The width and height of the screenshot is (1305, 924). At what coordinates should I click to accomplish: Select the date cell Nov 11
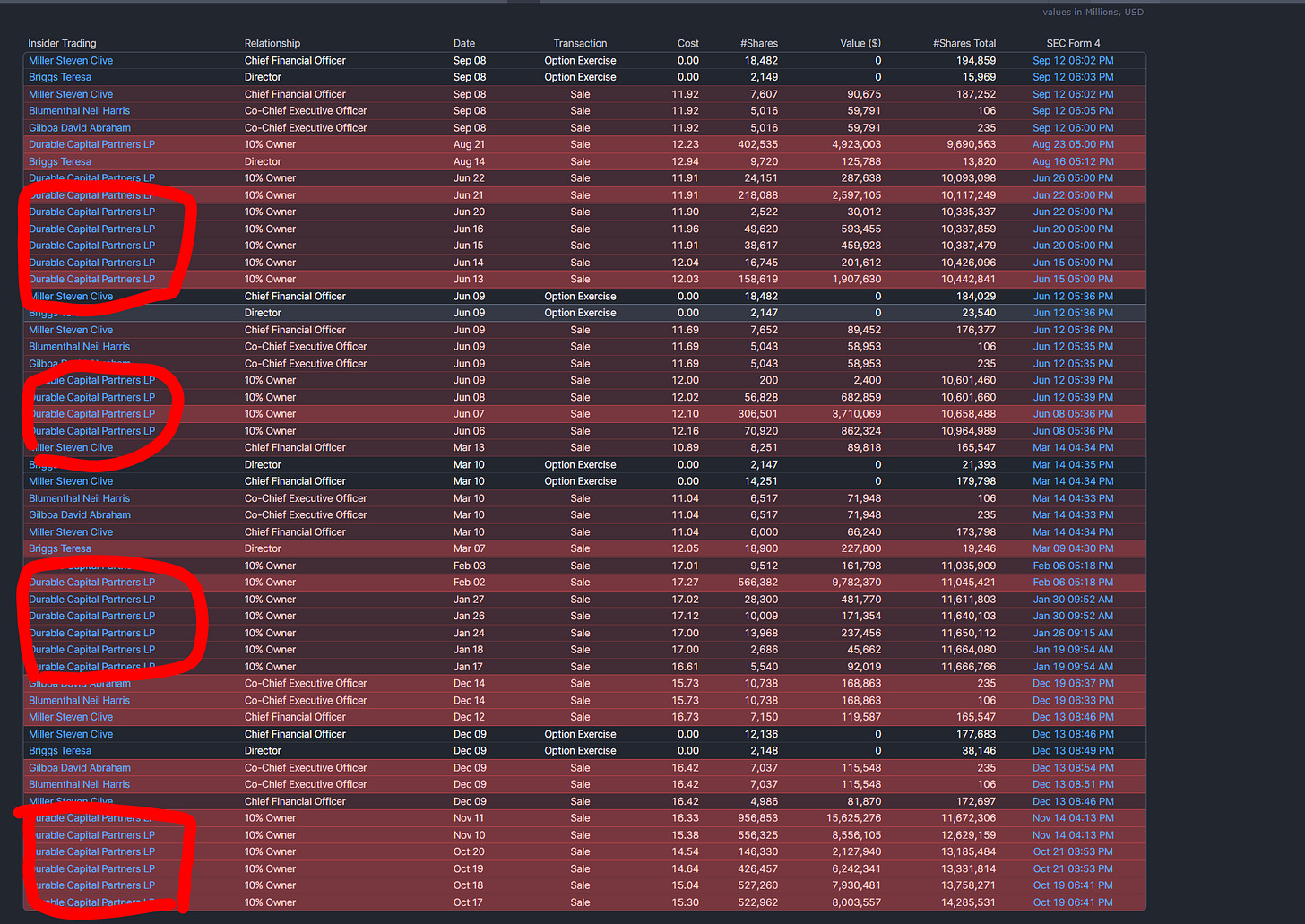469,818
